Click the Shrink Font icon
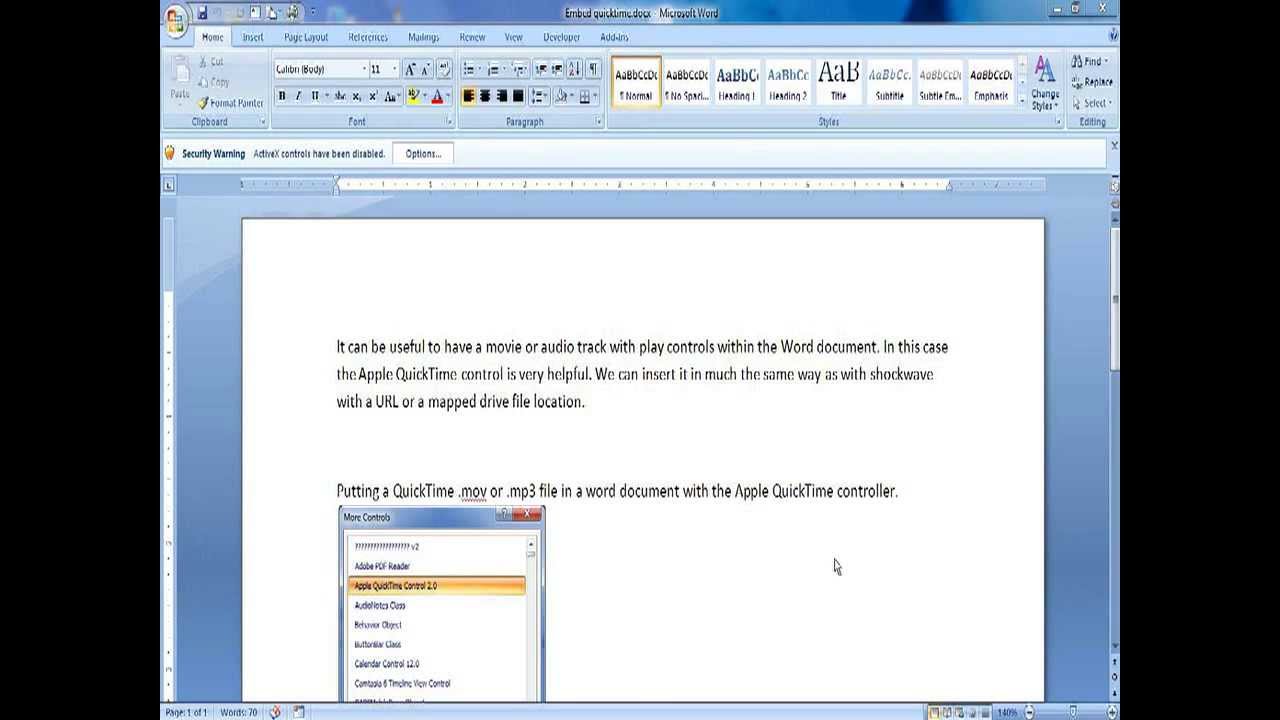The width and height of the screenshot is (1280, 720). (425, 69)
